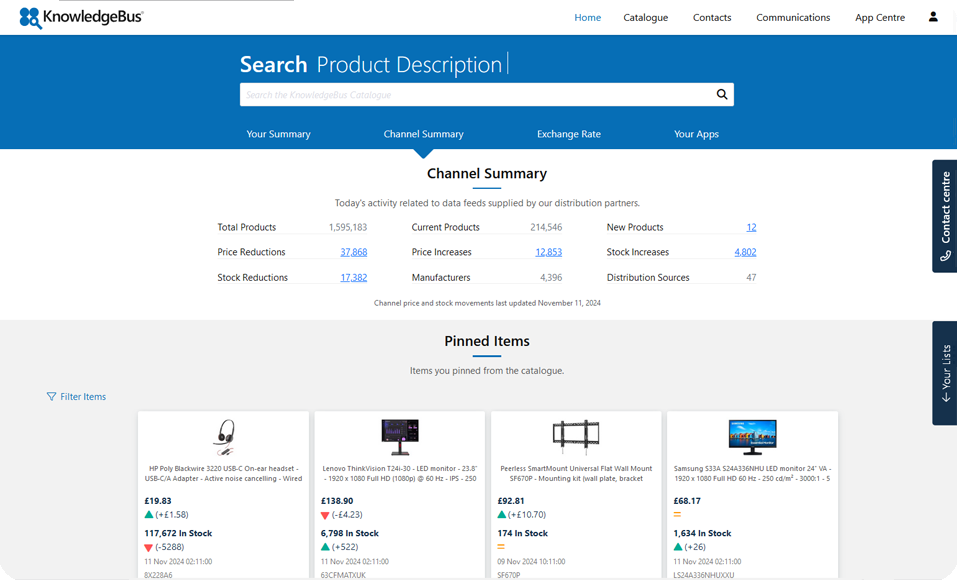Click the Manufacturers value 4,396
The width and height of the screenshot is (957, 580).
(551, 278)
